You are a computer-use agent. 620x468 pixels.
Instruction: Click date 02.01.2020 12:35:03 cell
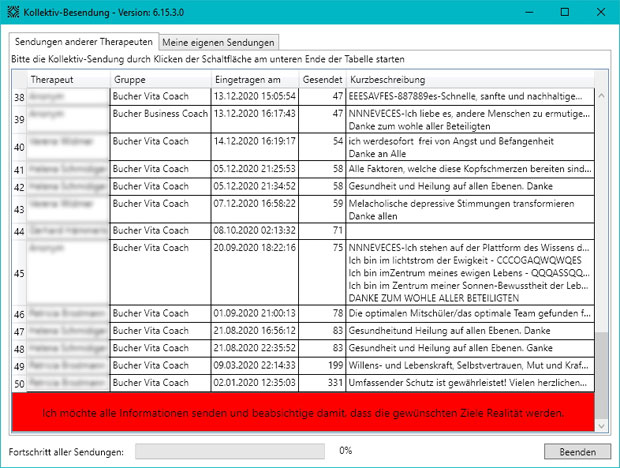(x=255, y=383)
